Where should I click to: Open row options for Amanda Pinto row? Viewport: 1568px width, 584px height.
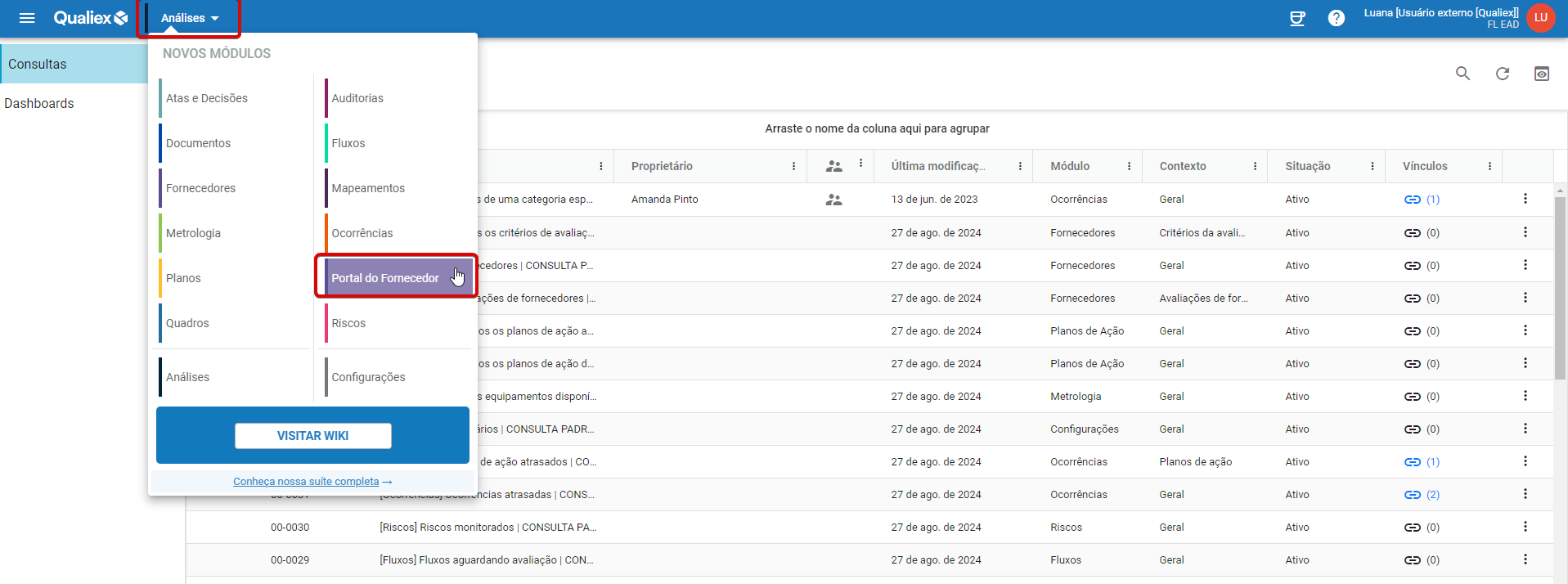(1525, 199)
